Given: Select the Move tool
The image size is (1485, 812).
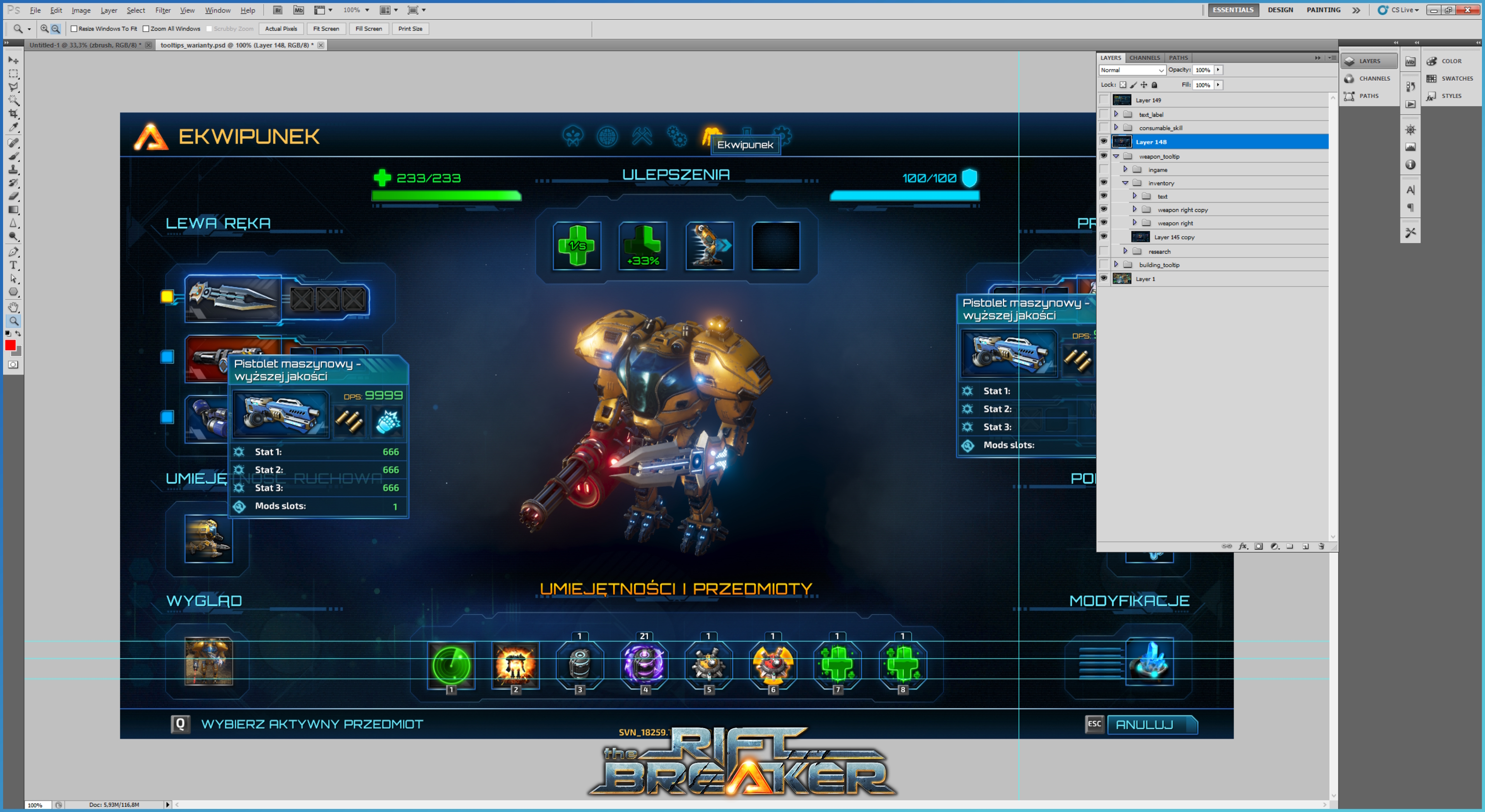Looking at the screenshot, I should point(13,60).
